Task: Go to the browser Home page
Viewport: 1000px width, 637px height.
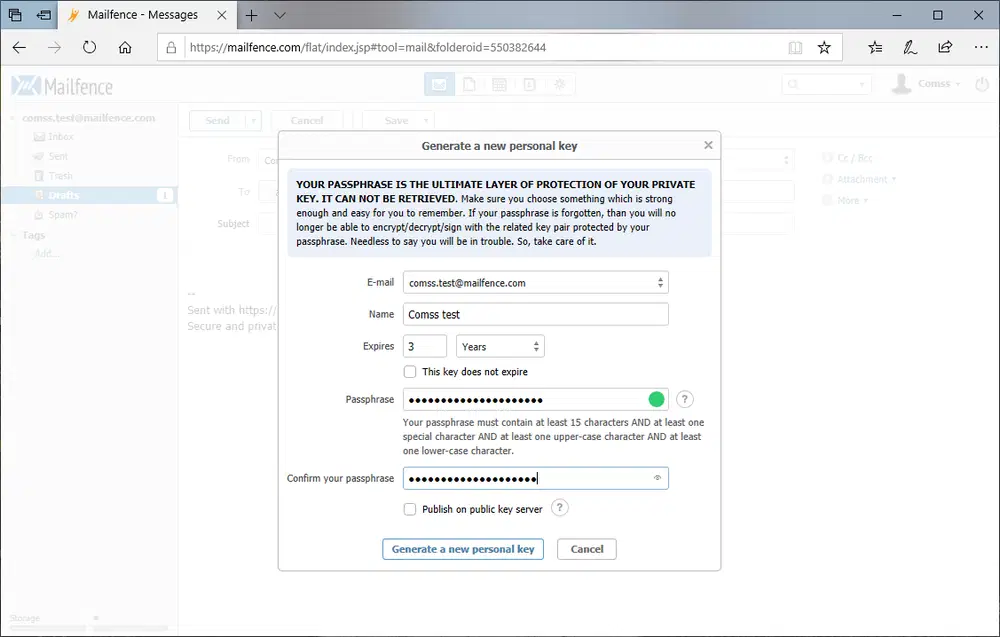Action: click(125, 47)
